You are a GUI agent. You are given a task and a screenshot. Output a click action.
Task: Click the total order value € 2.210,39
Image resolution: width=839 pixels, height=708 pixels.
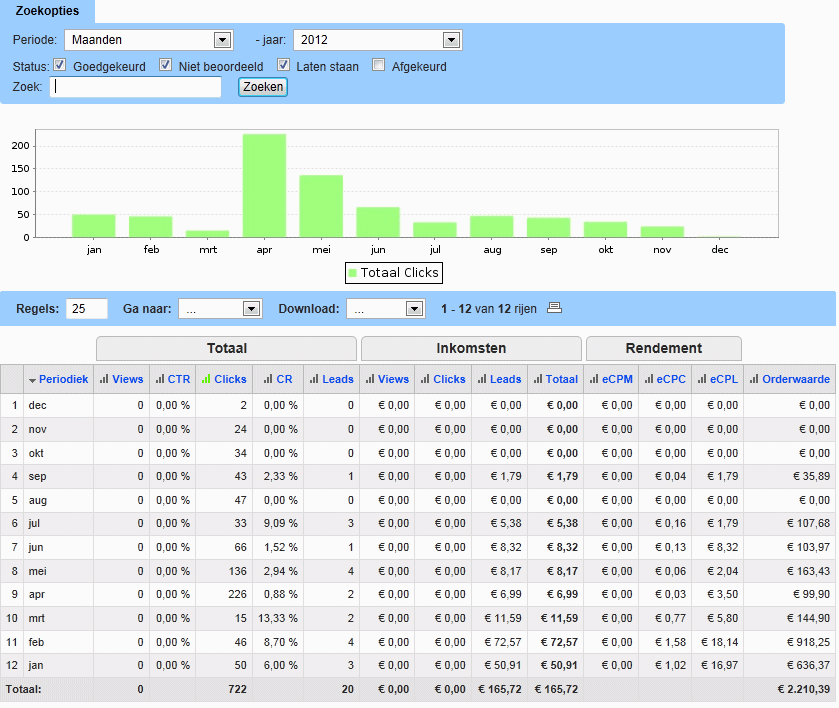(x=804, y=689)
